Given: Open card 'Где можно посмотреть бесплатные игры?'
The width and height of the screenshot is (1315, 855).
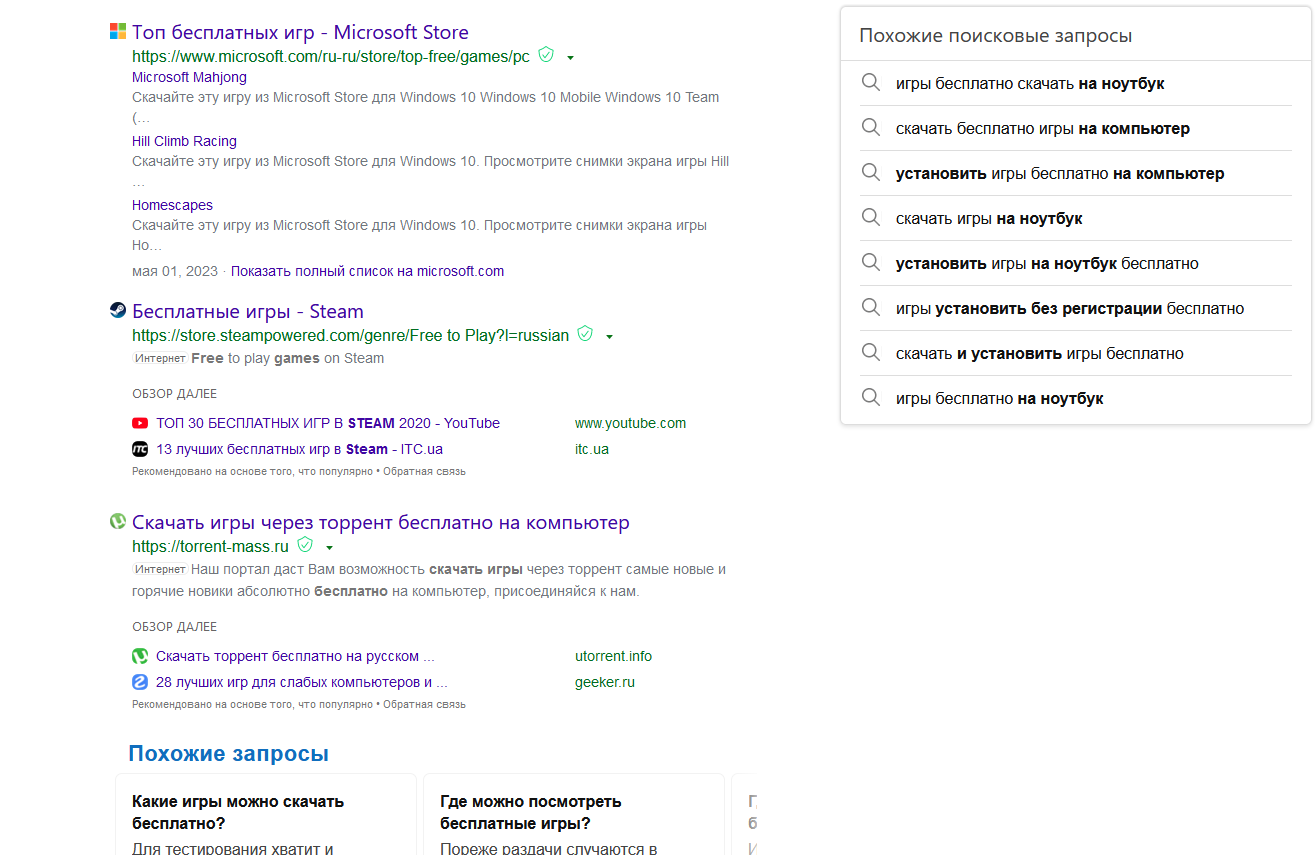Looking at the screenshot, I should click(x=574, y=814).
